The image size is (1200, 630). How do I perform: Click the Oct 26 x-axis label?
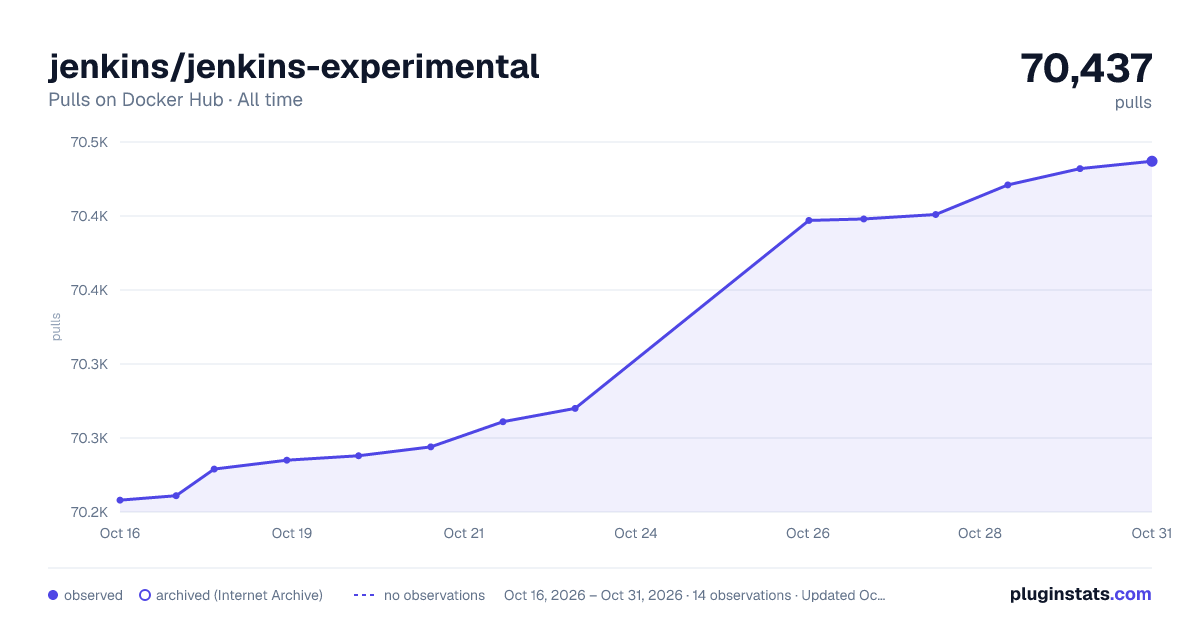(808, 533)
